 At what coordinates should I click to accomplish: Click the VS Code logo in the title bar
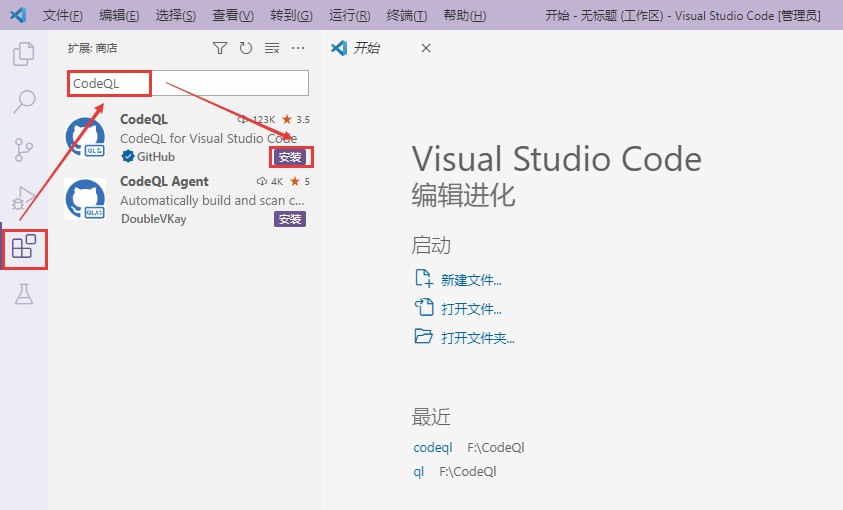[x=18, y=15]
